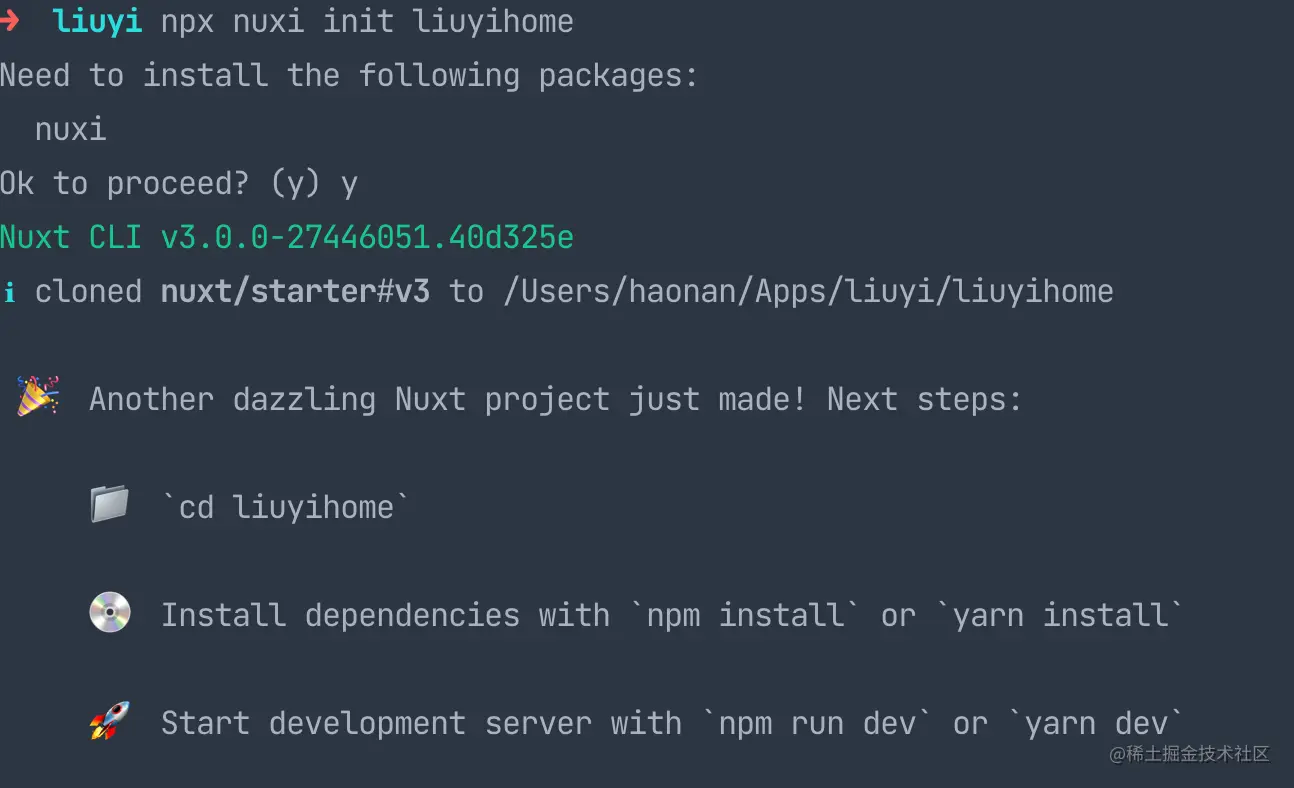
Task: Click the 'Next steps:' text
Action: pos(924,400)
